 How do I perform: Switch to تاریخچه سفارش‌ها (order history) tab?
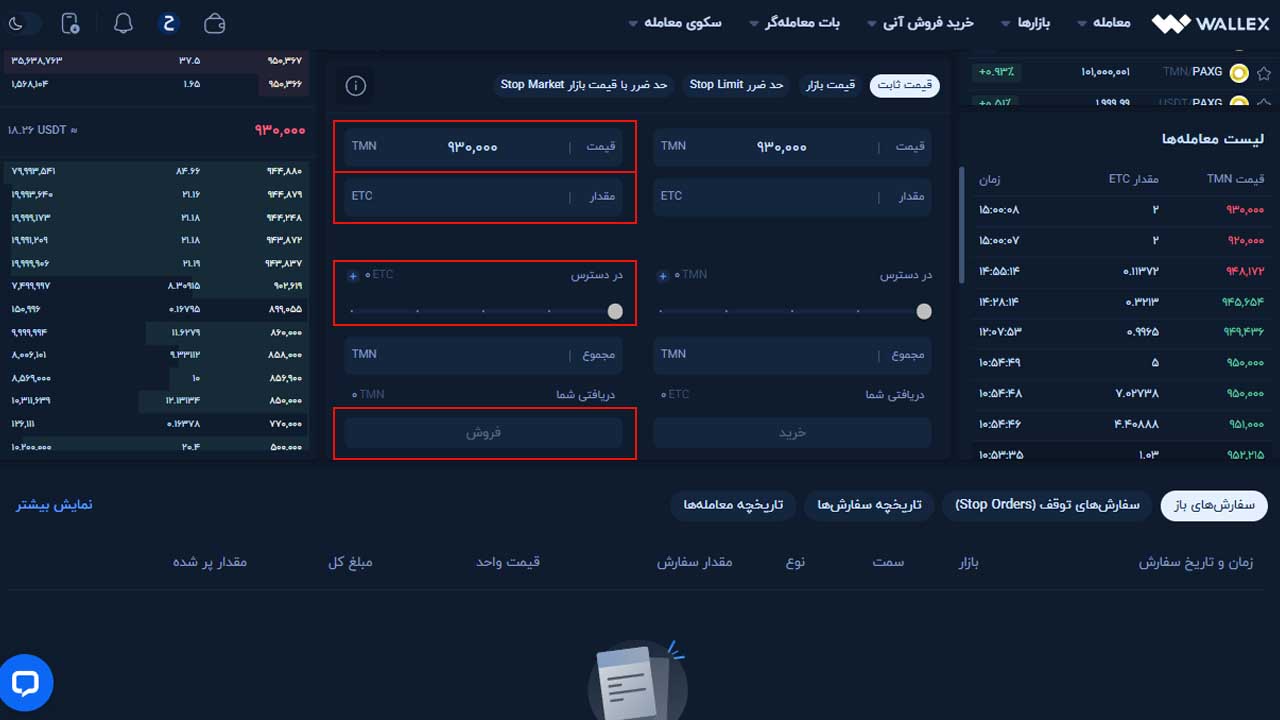click(x=869, y=505)
